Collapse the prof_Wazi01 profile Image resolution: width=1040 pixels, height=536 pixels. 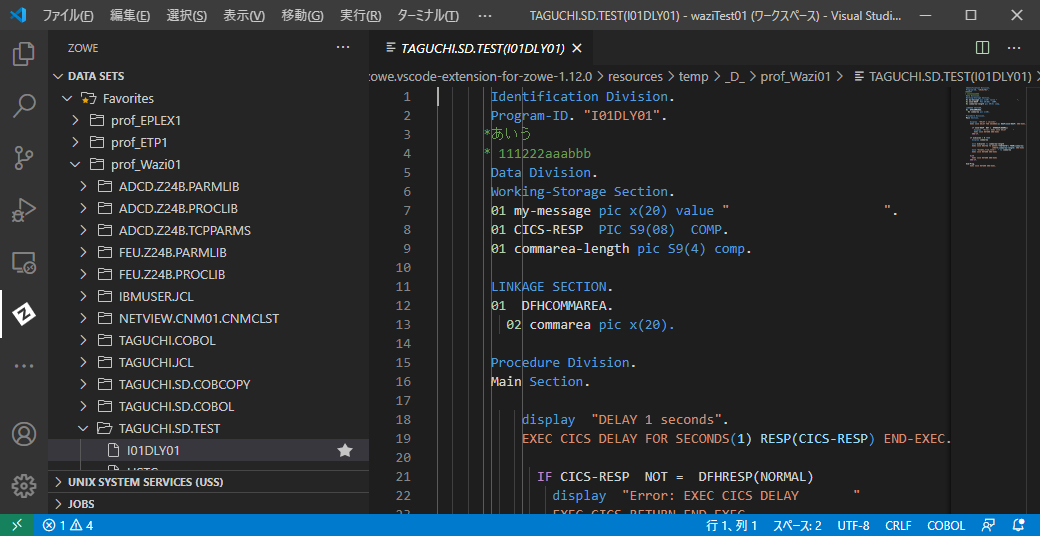75,164
